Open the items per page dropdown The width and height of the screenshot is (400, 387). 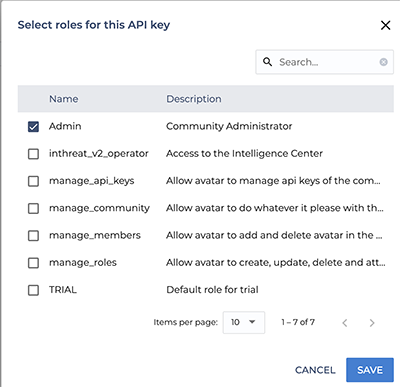[x=244, y=322]
